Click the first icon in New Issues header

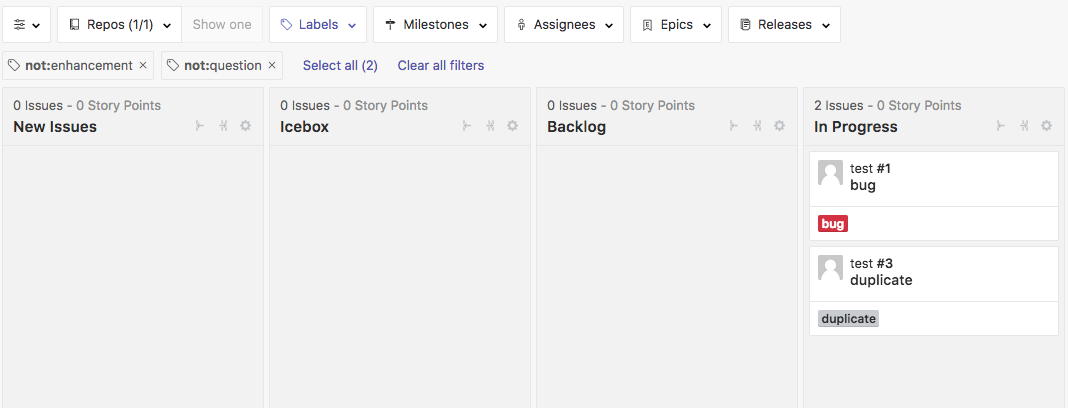pos(200,126)
